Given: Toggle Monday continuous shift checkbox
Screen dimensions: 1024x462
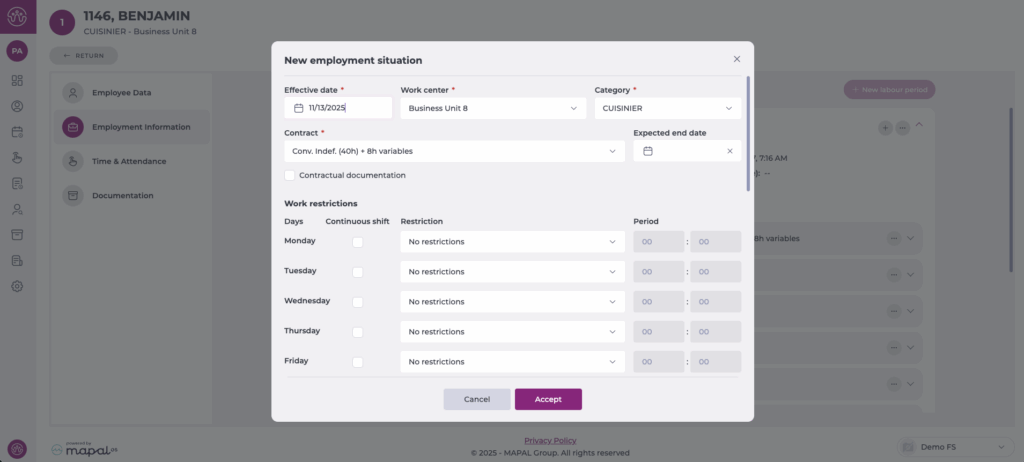Looking at the screenshot, I should [357, 241].
